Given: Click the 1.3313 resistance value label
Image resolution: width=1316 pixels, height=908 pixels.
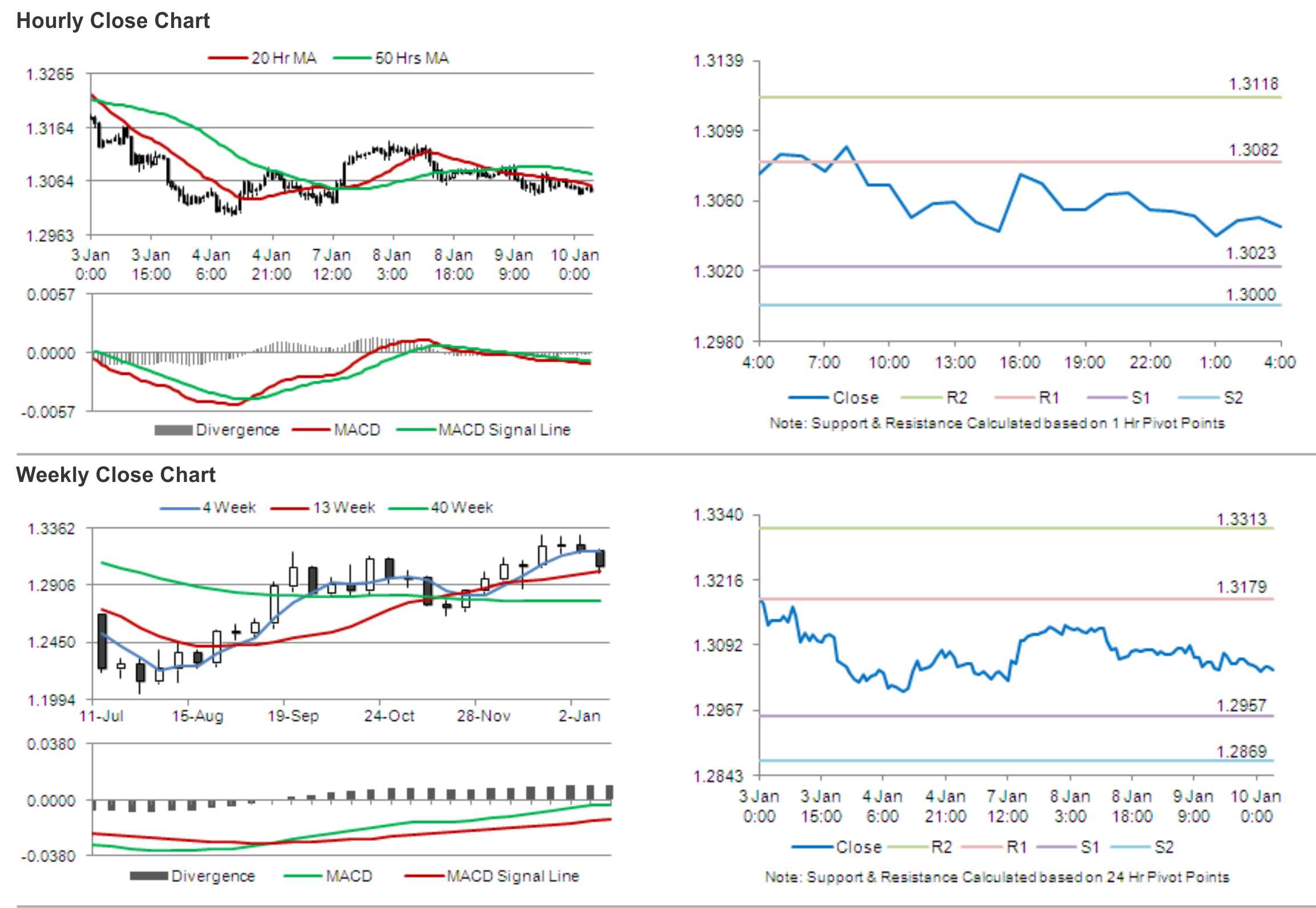Looking at the screenshot, I should (1241, 520).
